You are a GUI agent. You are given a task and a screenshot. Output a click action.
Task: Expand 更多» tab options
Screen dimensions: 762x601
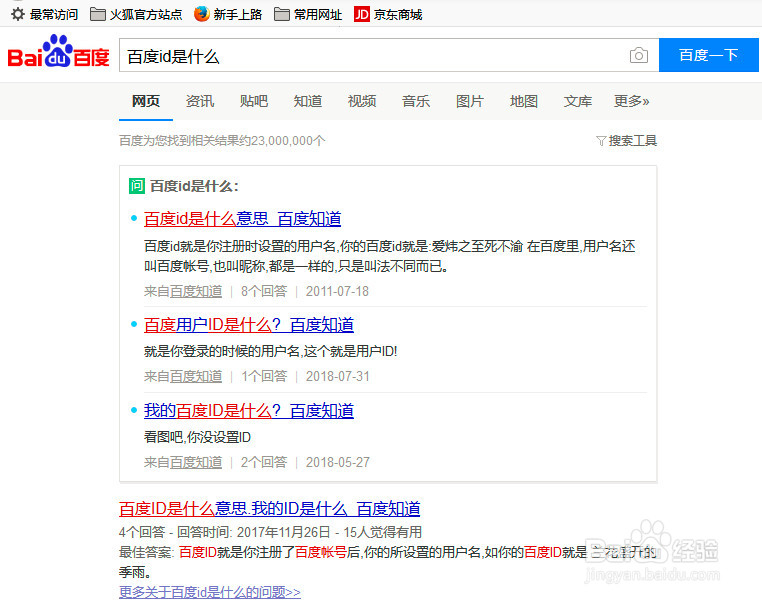pyautogui.click(x=631, y=101)
